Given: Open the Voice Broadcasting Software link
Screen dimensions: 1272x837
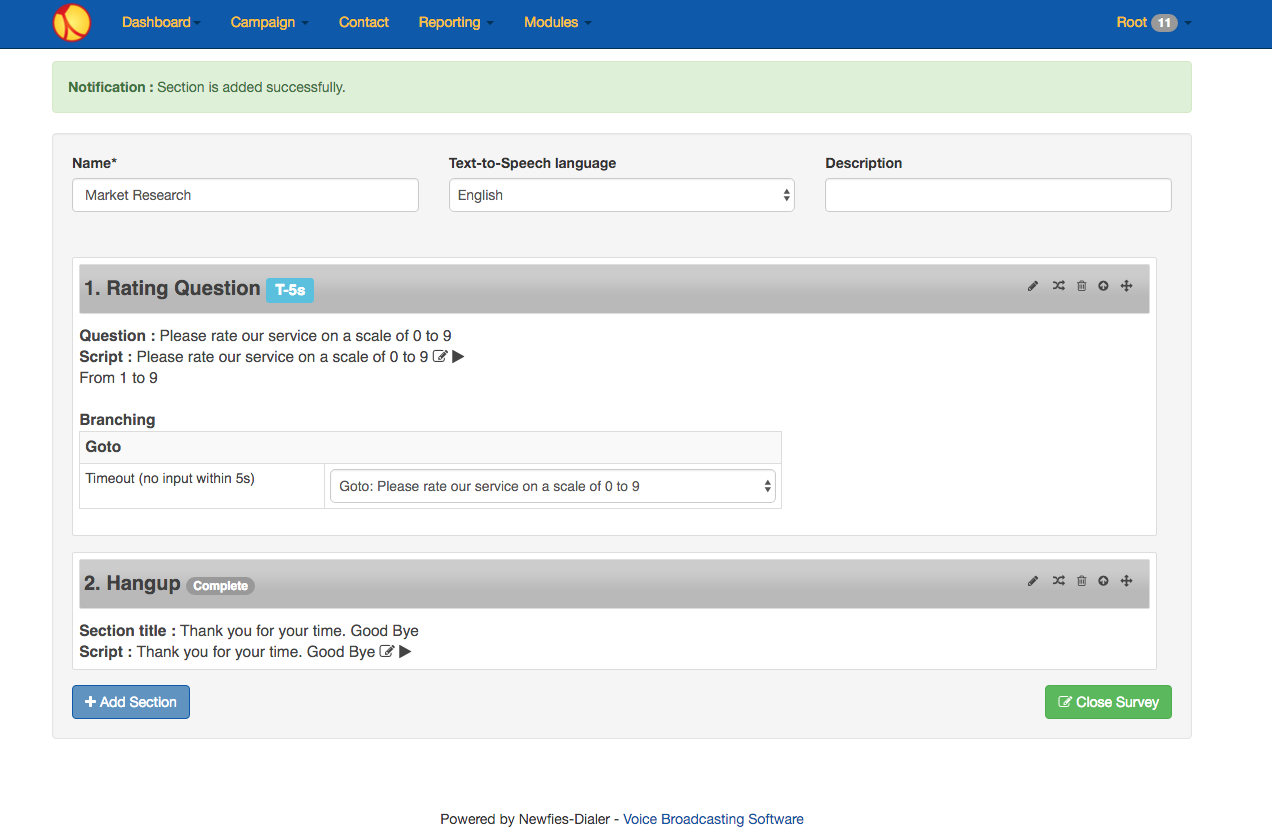Looking at the screenshot, I should [x=713, y=819].
